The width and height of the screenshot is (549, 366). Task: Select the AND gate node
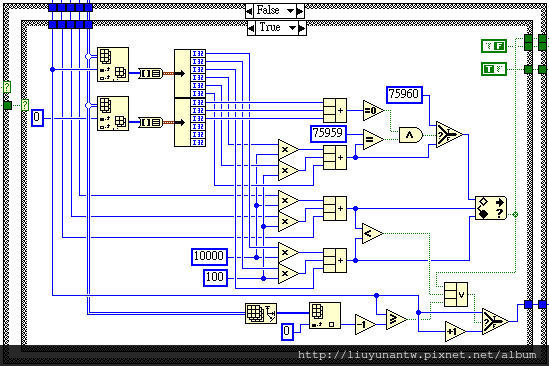pyautogui.click(x=411, y=135)
